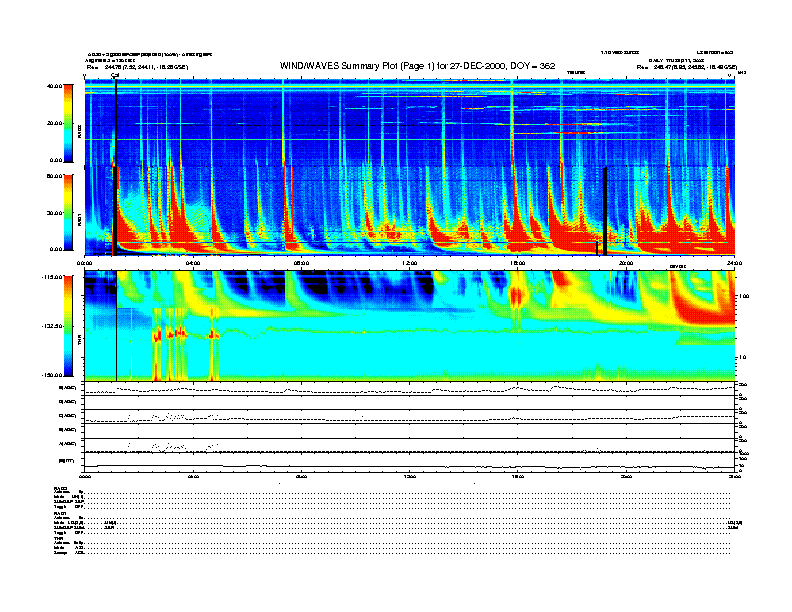The height and width of the screenshot is (612, 792).
Task: Select the -150.00 color scale label
Action: [52, 375]
